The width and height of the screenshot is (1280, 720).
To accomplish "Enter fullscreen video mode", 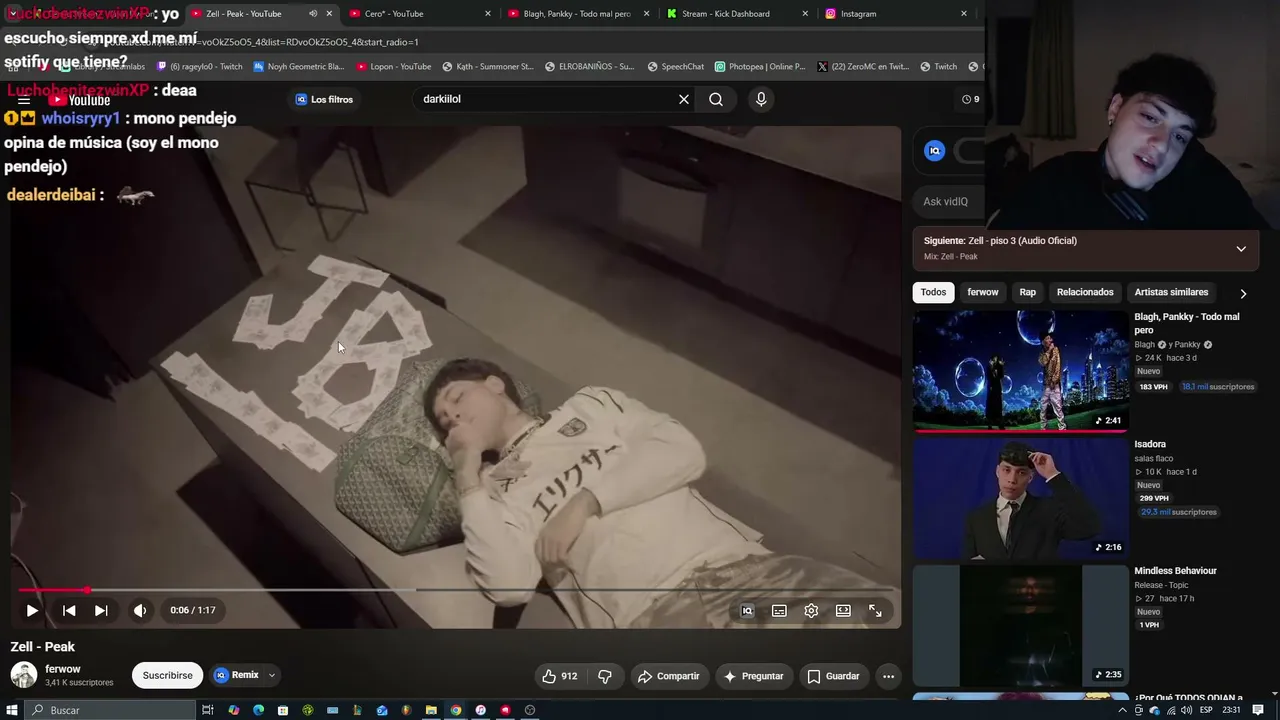I will coord(875,611).
